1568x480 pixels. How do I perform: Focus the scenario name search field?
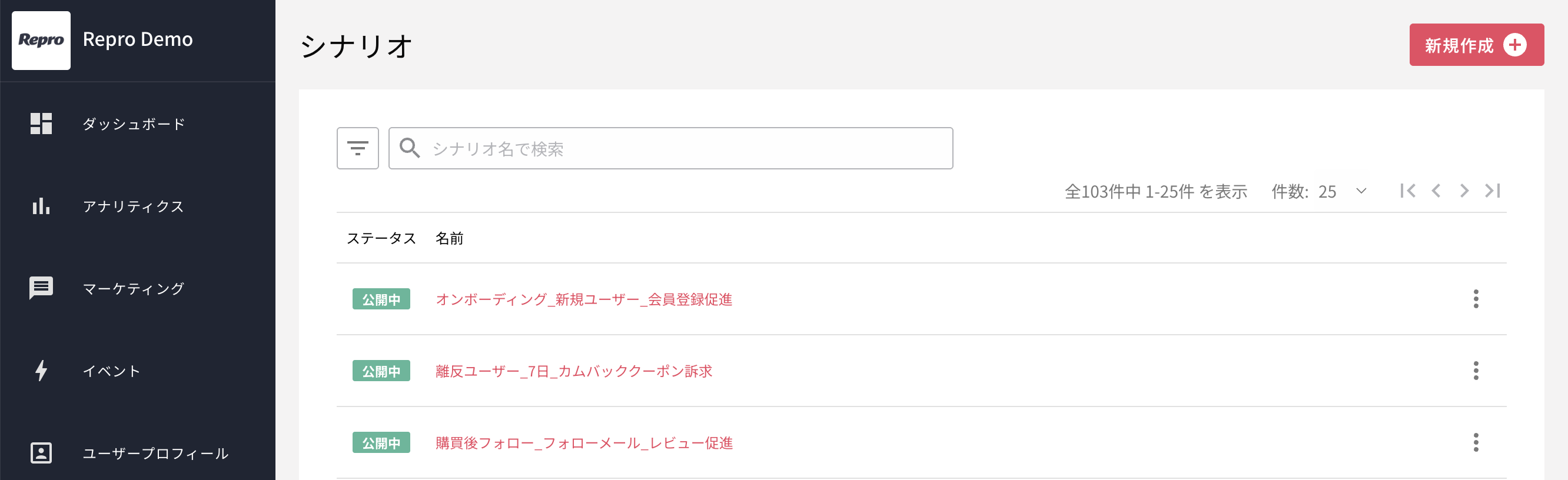pyautogui.click(x=670, y=148)
